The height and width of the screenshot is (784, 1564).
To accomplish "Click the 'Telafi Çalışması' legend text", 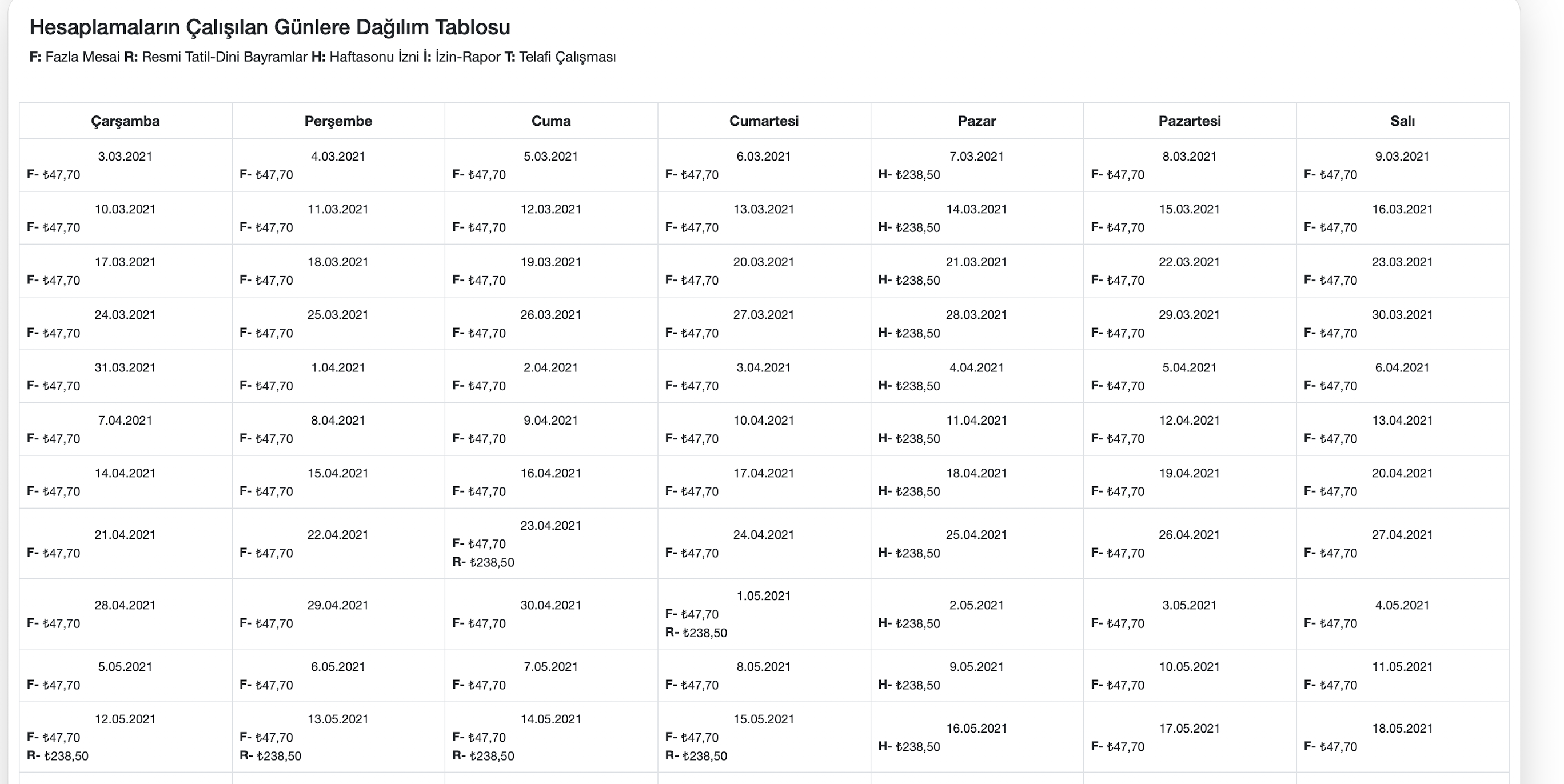I will (567, 57).
